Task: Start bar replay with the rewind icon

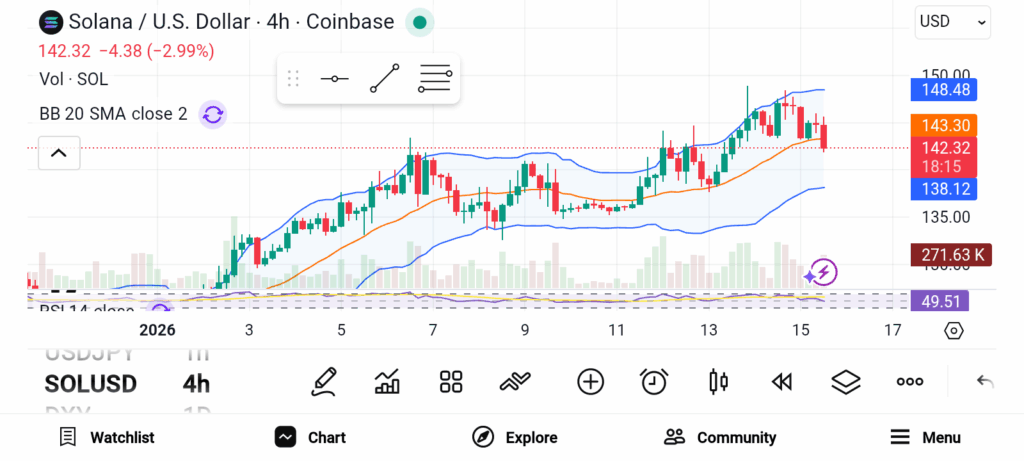Action: [781, 381]
